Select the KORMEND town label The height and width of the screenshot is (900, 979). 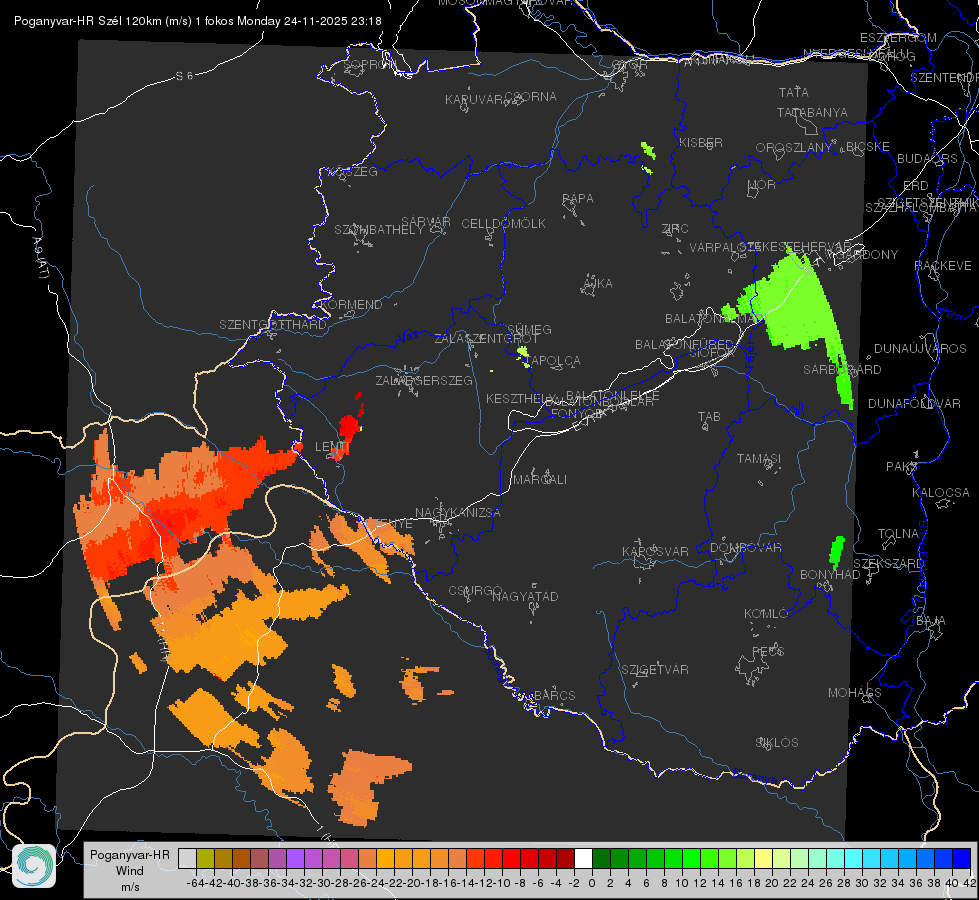click(x=350, y=305)
